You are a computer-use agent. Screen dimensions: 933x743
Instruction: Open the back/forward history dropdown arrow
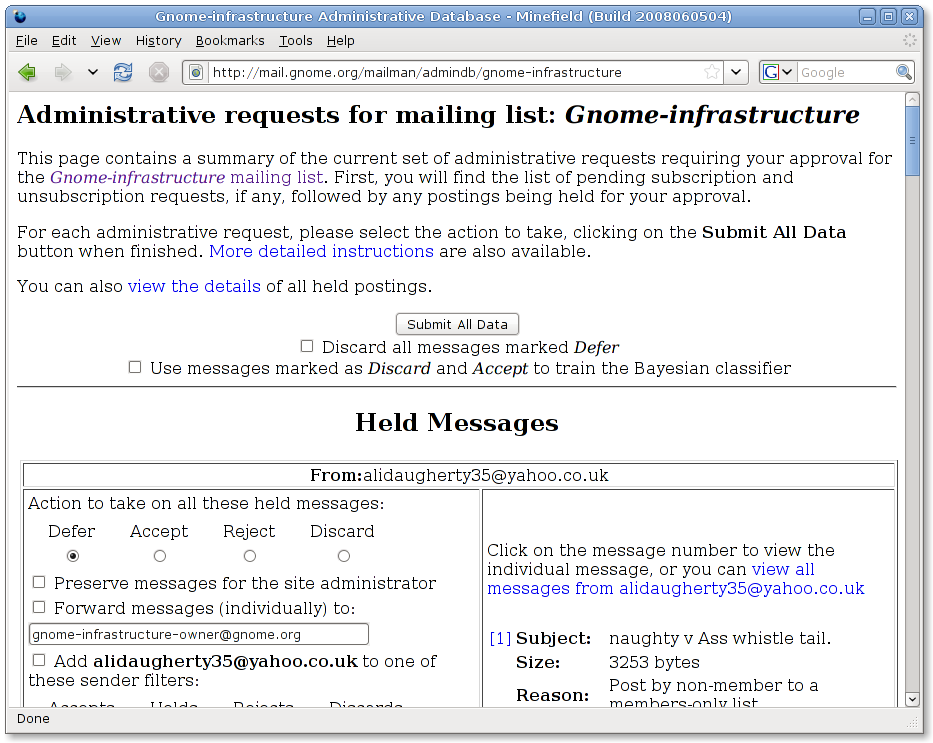pyautogui.click(x=92, y=73)
